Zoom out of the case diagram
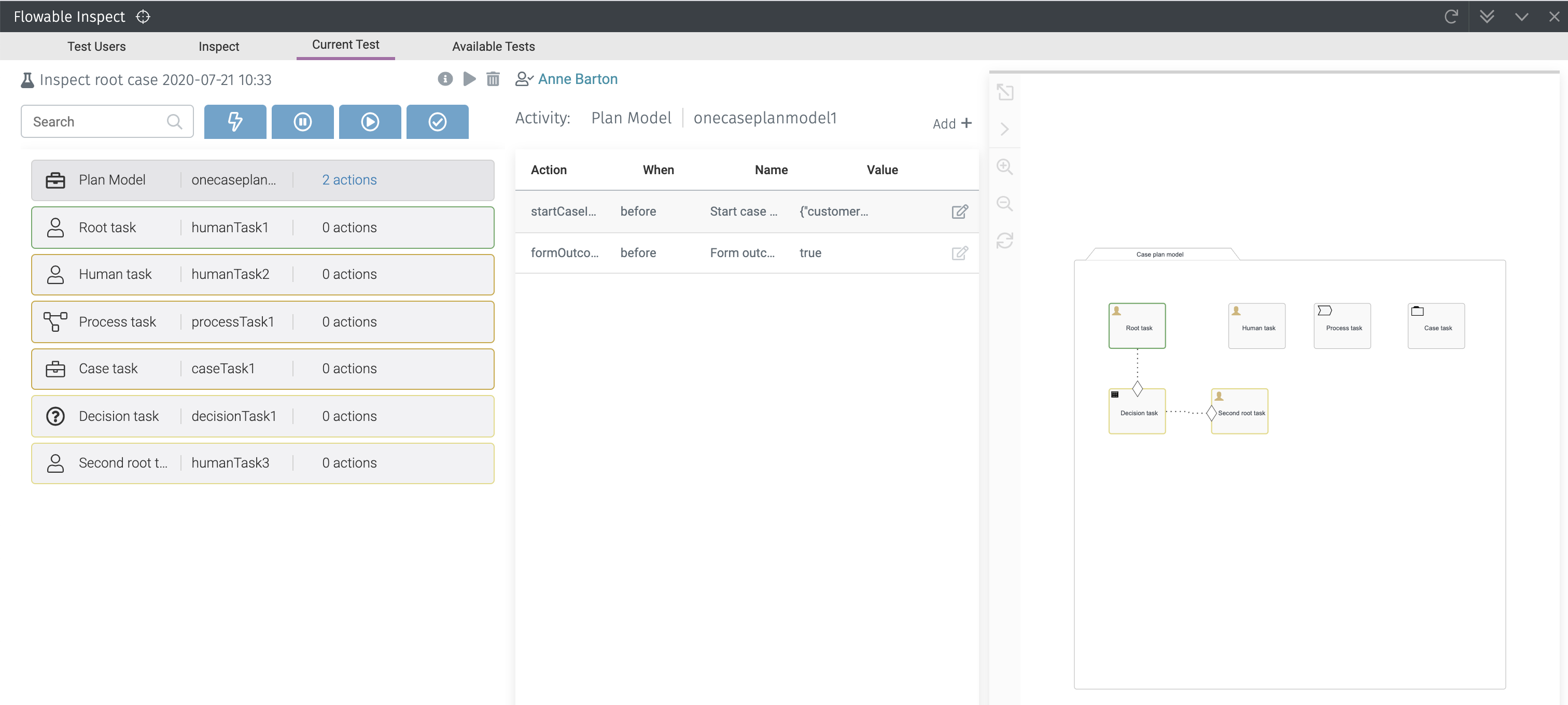Screen dimensions: 1568x705 1004,204
